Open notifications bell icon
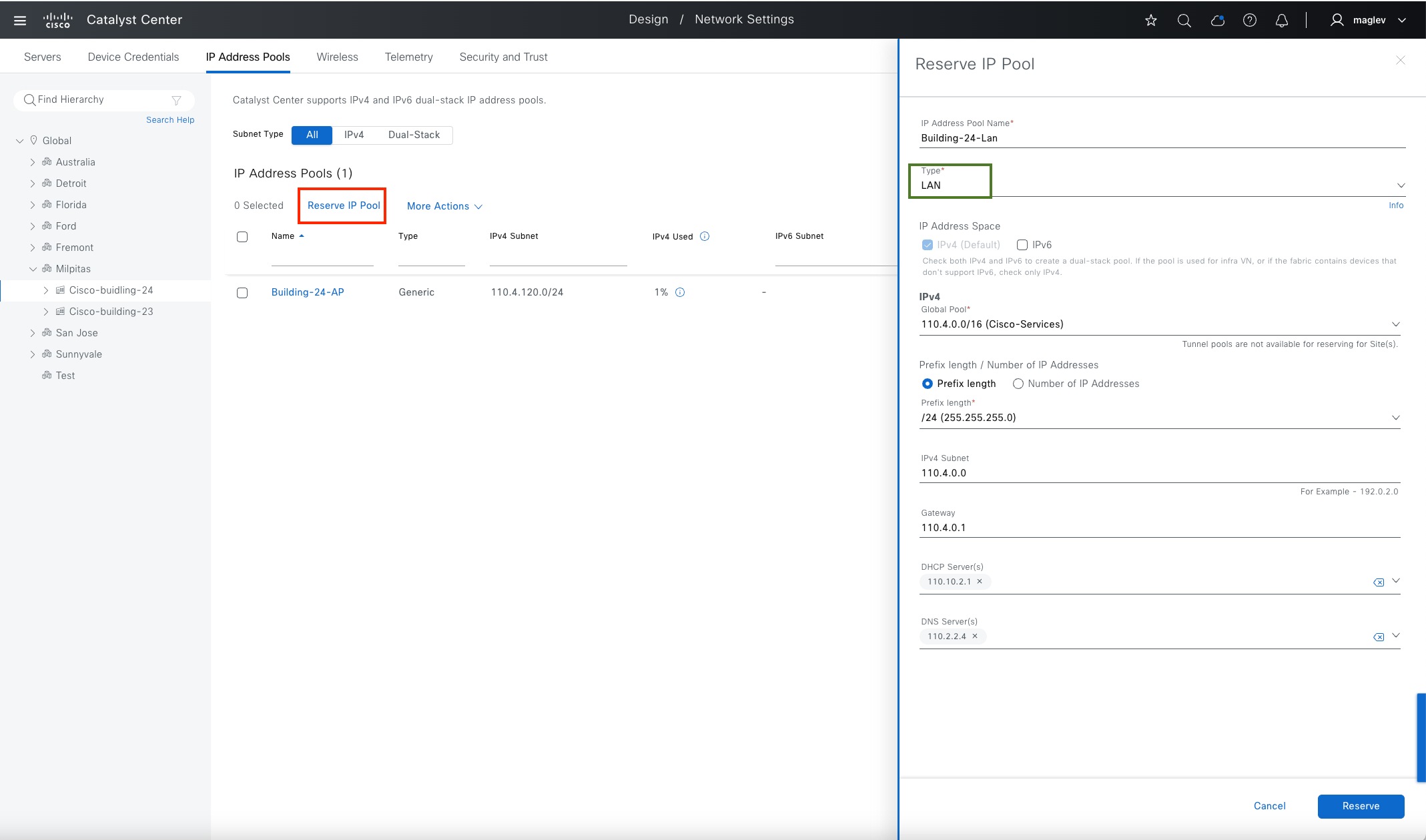Image resolution: width=1426 pixels, height=840 pixels. tap(1282, 21)
